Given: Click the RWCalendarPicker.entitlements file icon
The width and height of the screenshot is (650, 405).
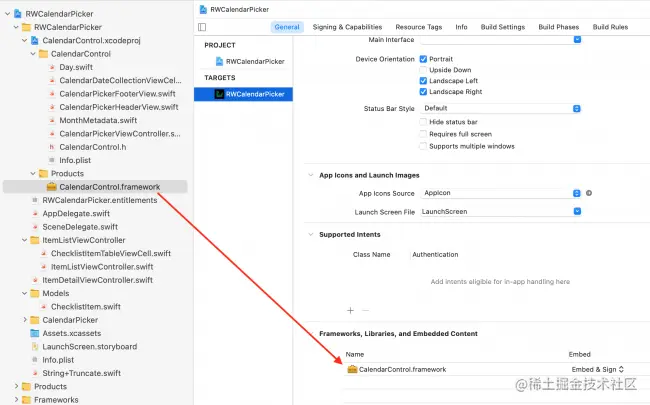Looking at the screenshot, I should (x=35, y=200).
